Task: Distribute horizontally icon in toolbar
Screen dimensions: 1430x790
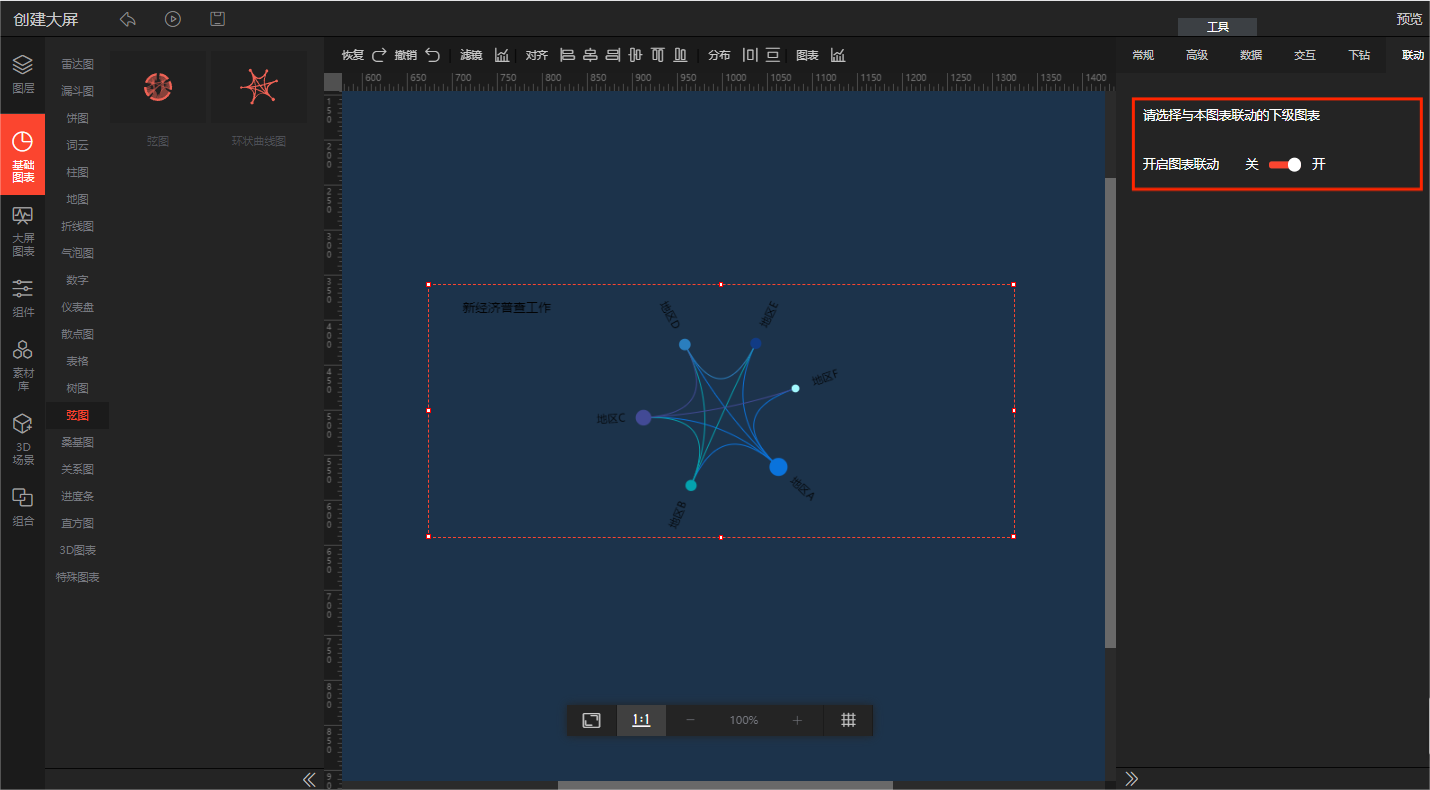Action: click(x=750, y=55)
